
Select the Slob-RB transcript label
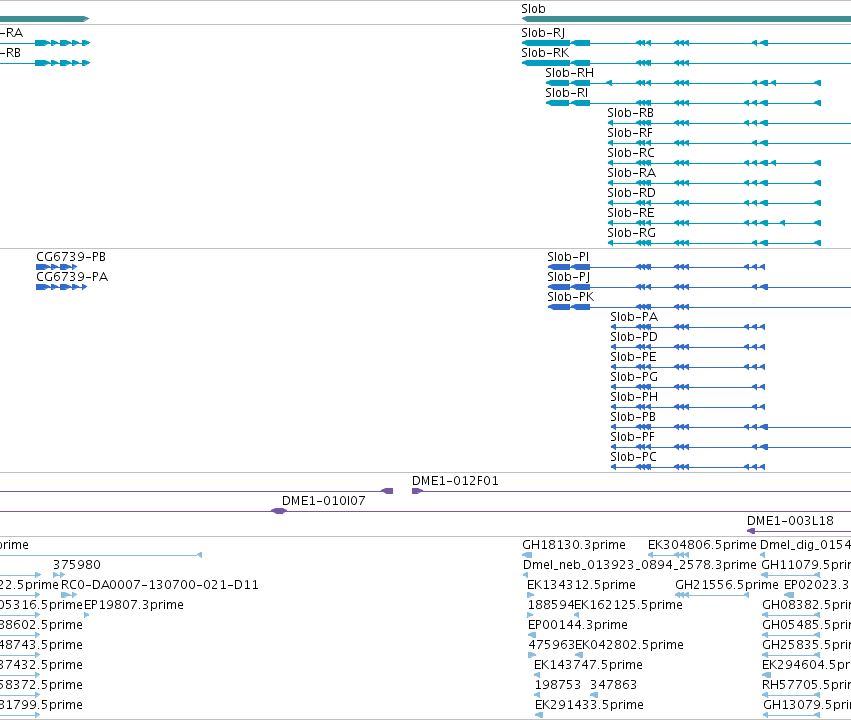(630, 113)
